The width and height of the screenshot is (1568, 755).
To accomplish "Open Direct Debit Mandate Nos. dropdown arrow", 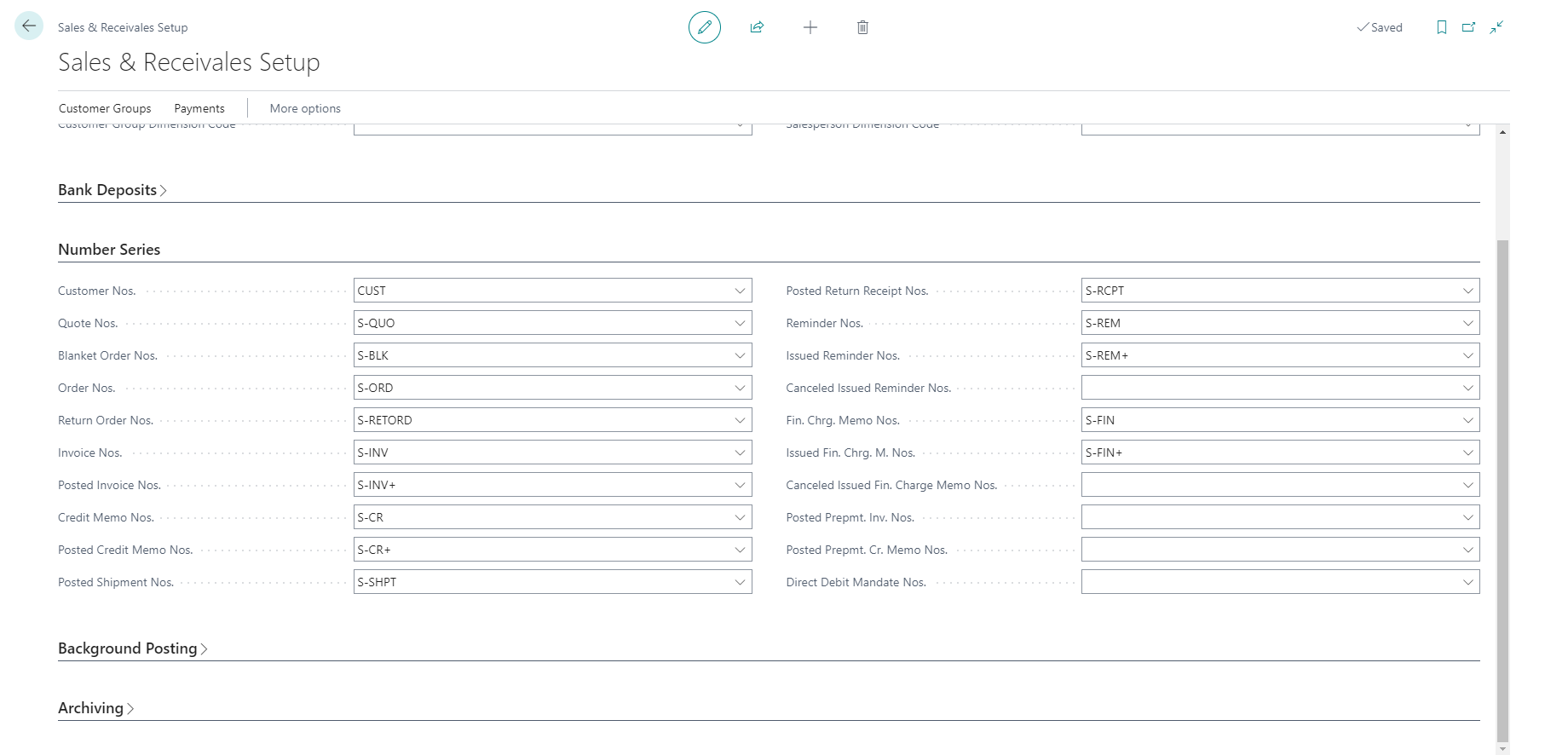I will [1467, 582].
